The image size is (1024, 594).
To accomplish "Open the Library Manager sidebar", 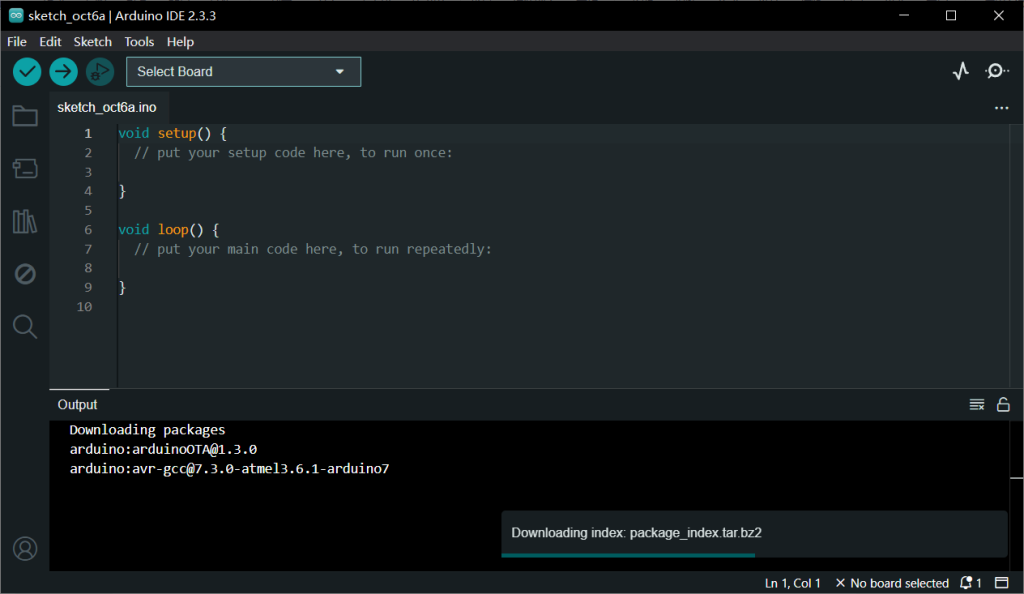I will (x=24, y=221).
